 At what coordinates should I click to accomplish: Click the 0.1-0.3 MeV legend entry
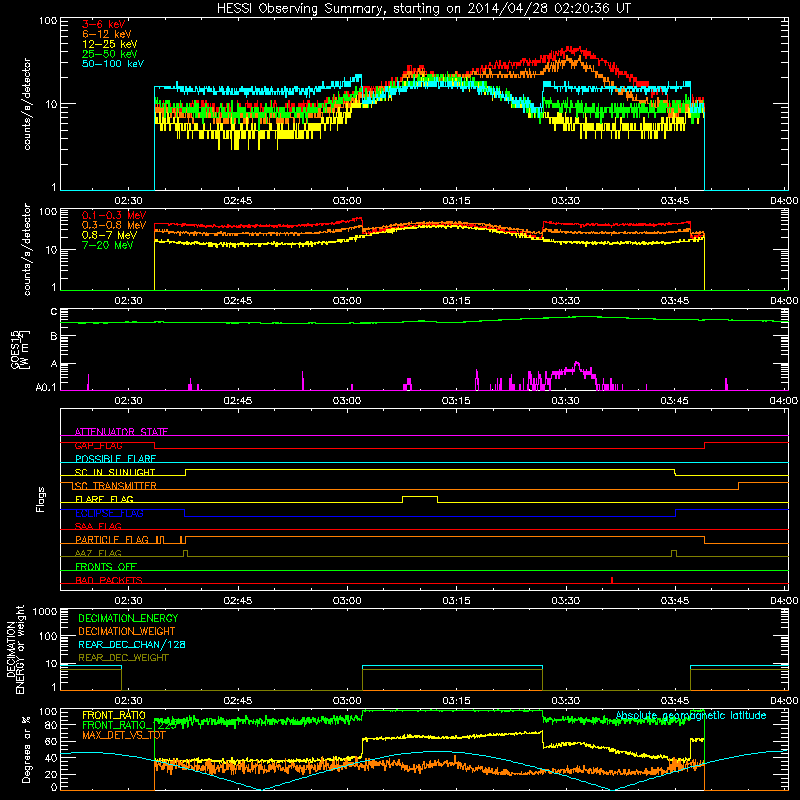tap(114, 215)
